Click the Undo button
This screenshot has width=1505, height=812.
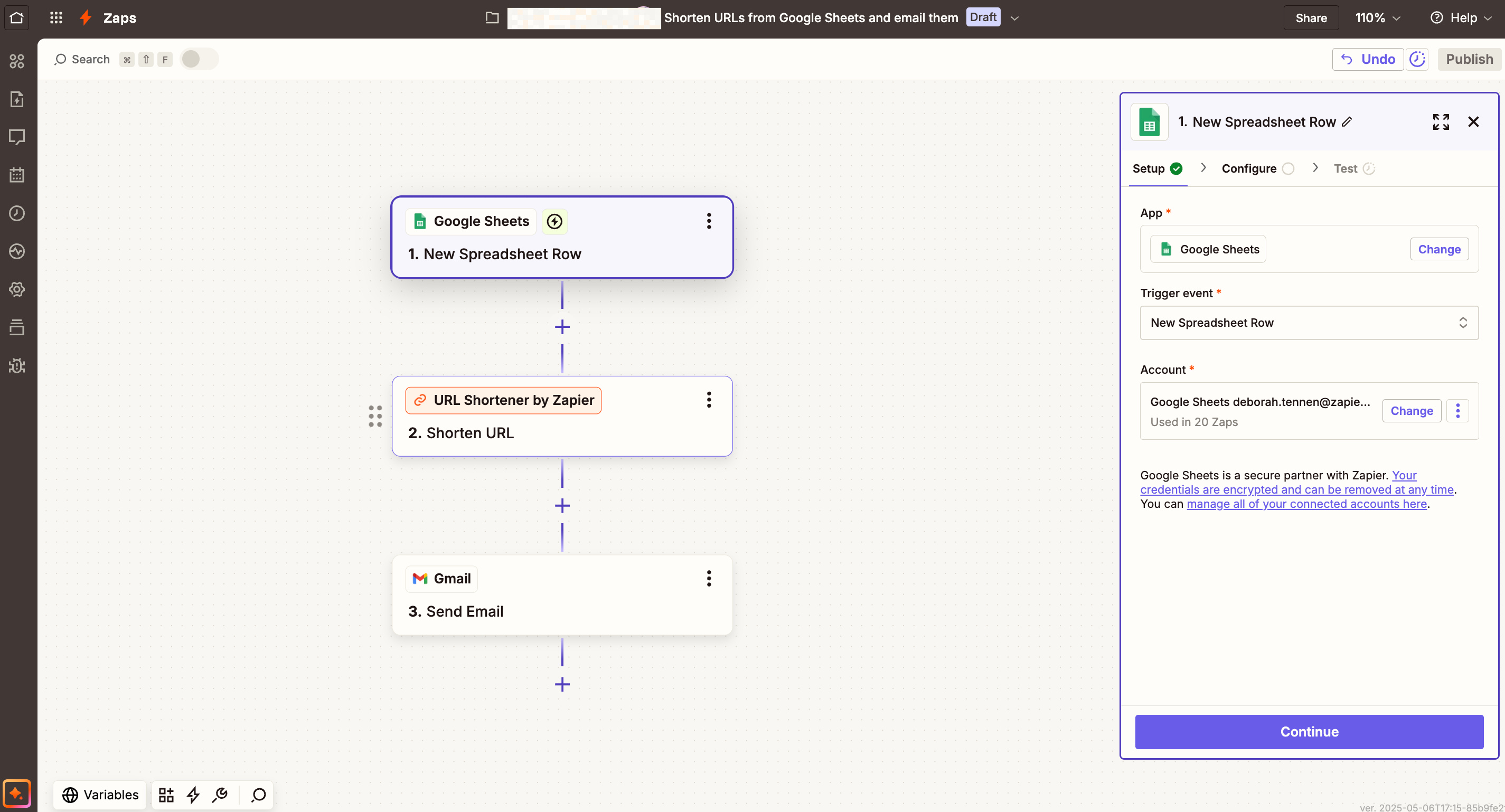pos(1367,59)
